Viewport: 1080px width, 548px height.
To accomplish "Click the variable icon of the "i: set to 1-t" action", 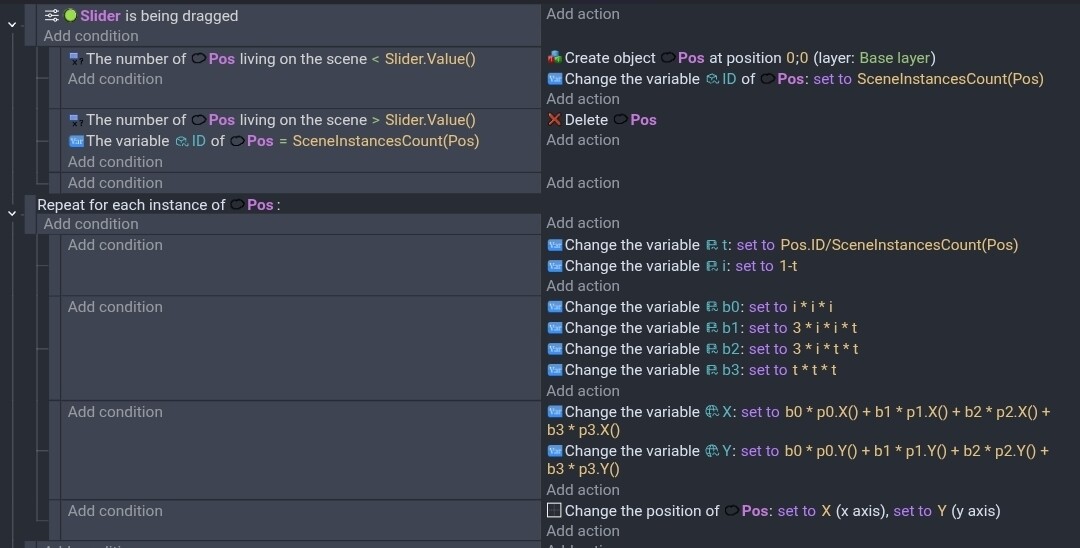I will pos(555,266).
